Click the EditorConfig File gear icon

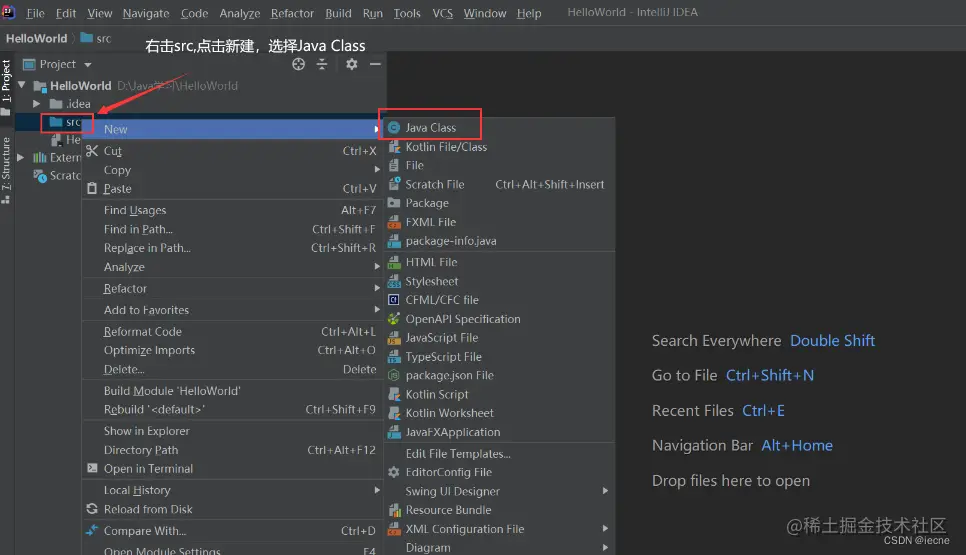pyautogui.click(x=394, y=472)
